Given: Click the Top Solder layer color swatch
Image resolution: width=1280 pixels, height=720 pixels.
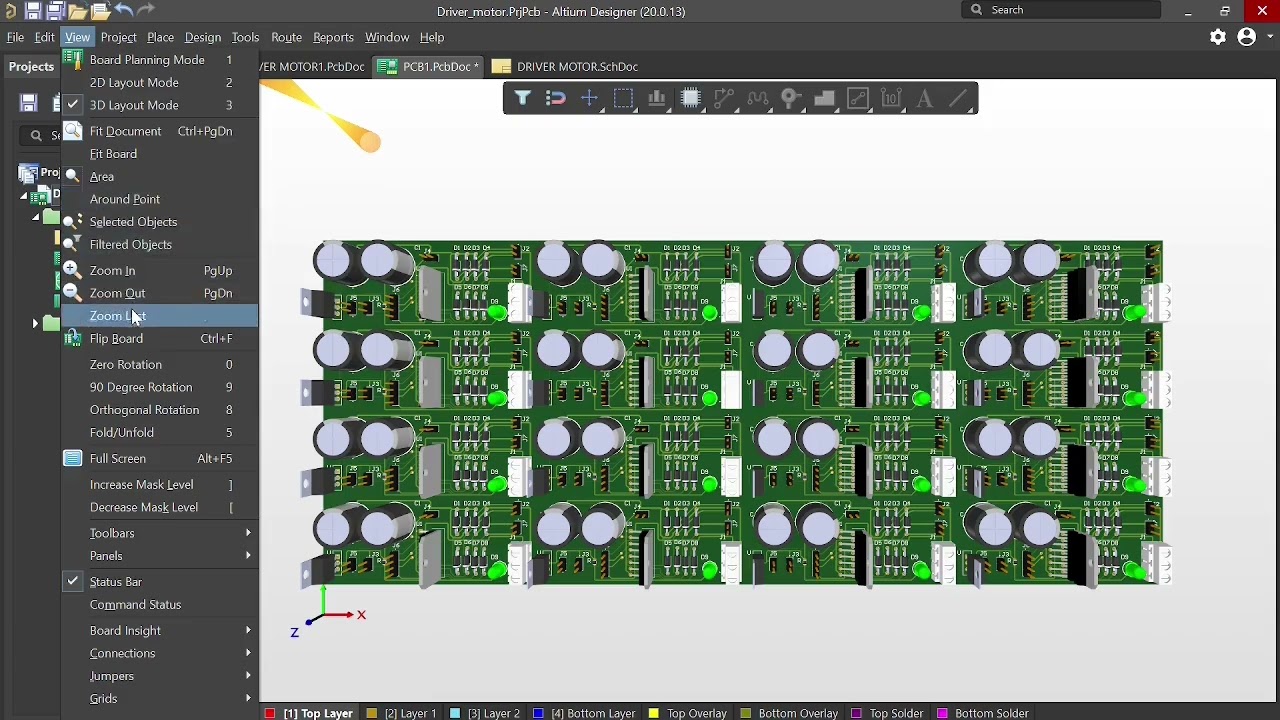Looking at the screenshot, I should pos(856,713).
